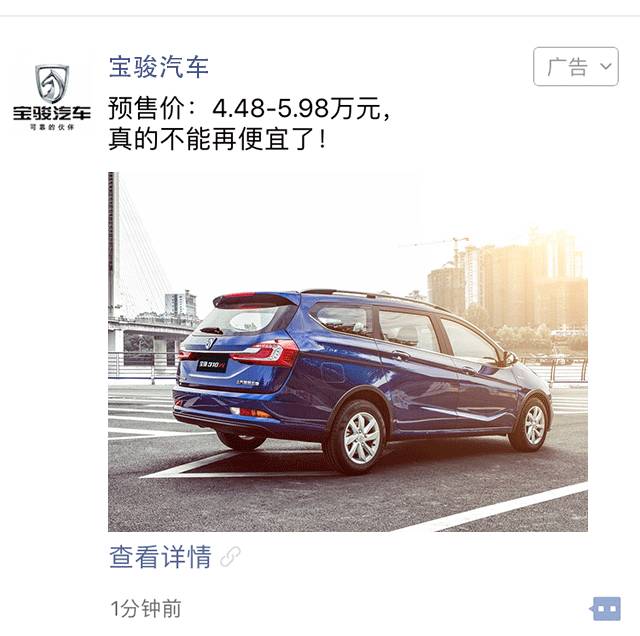Image resolution: width=640 pixels, height=636 pixels.
Task: Open the 查看详情 link
Action: coord(160,556)
